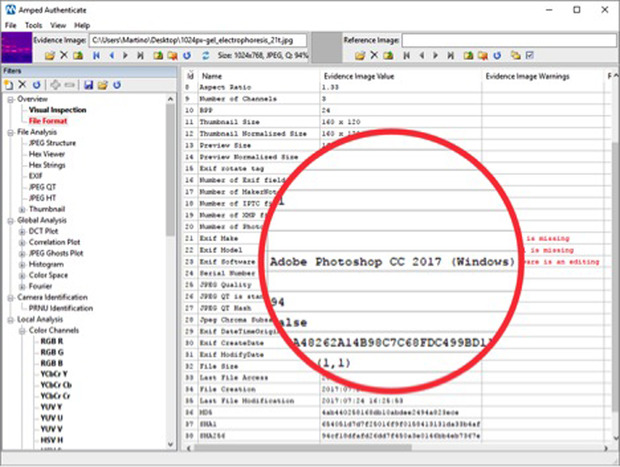
Task: Go to first reference image in folder
Action: tap(406, 55)
